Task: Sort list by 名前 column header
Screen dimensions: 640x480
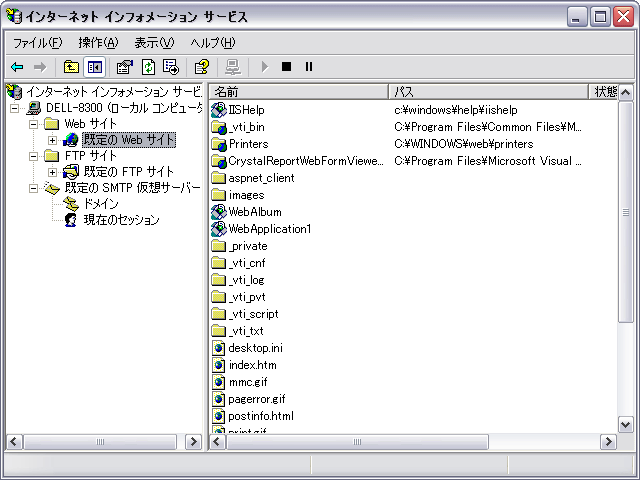Action: click(298, 92)
